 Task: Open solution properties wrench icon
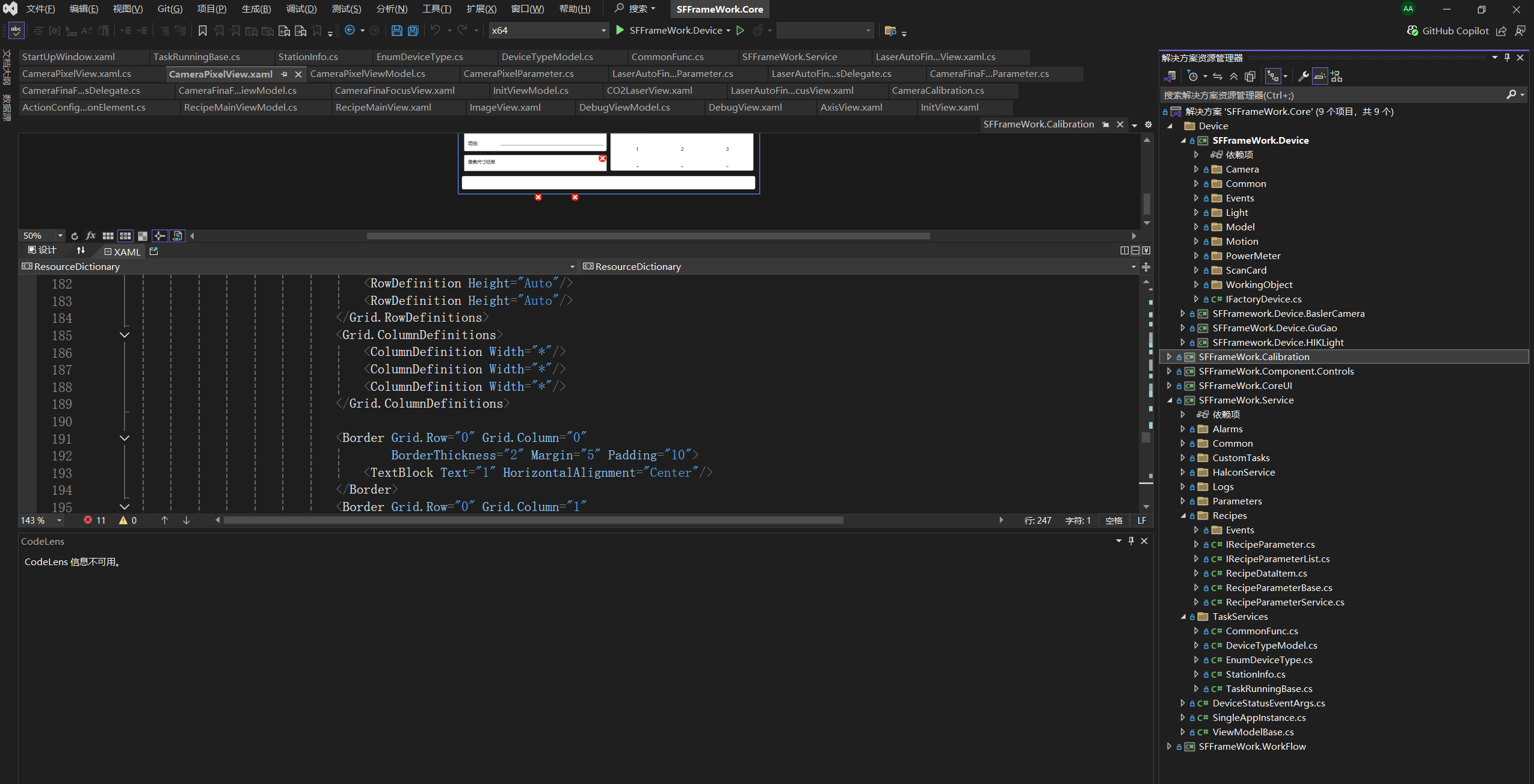tap(1303, 76)
